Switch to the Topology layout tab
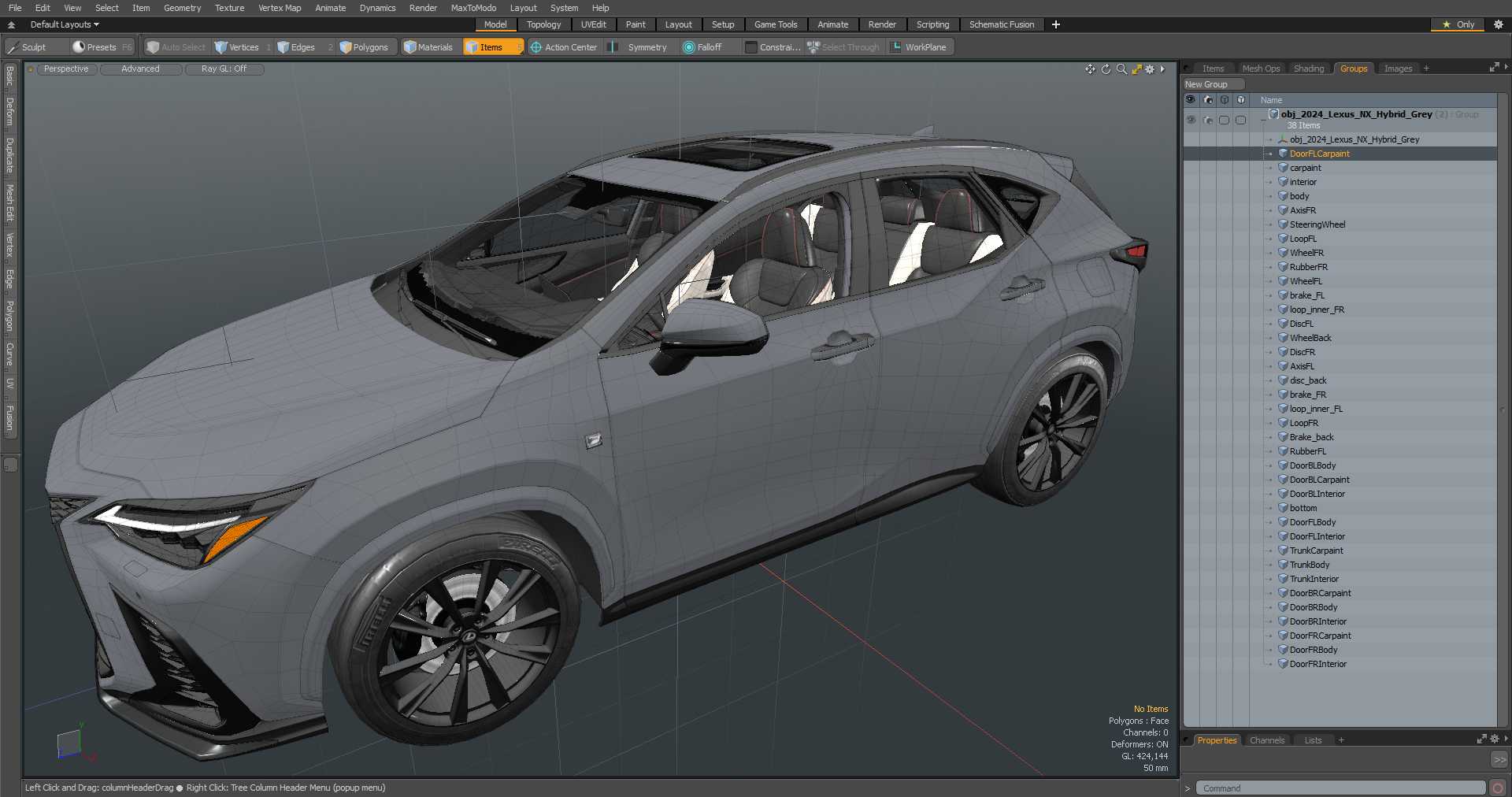 point(544,24)
